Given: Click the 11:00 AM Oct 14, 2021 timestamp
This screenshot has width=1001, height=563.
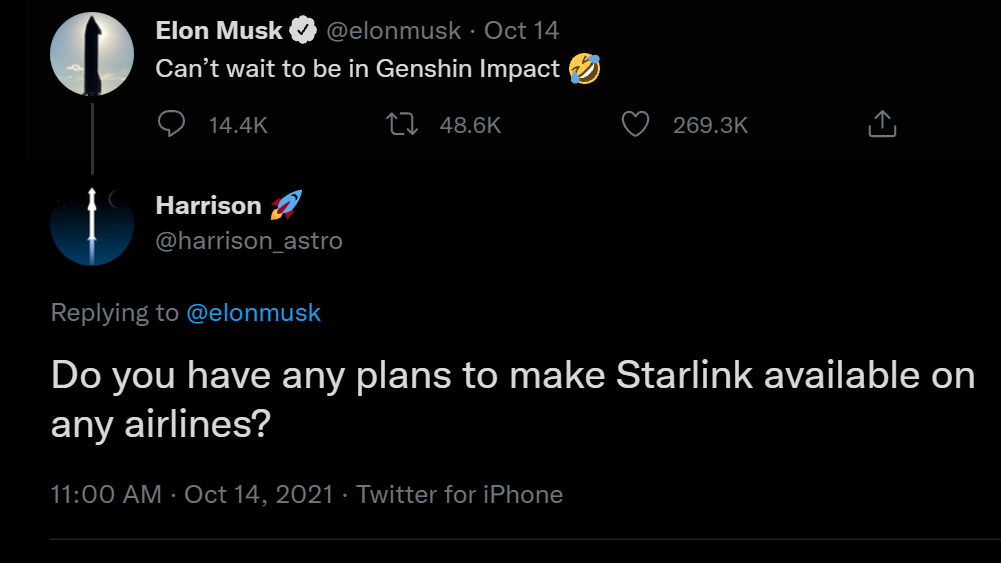Looking at the screenshot, I should pyautogui.click(x=192, y=494).
